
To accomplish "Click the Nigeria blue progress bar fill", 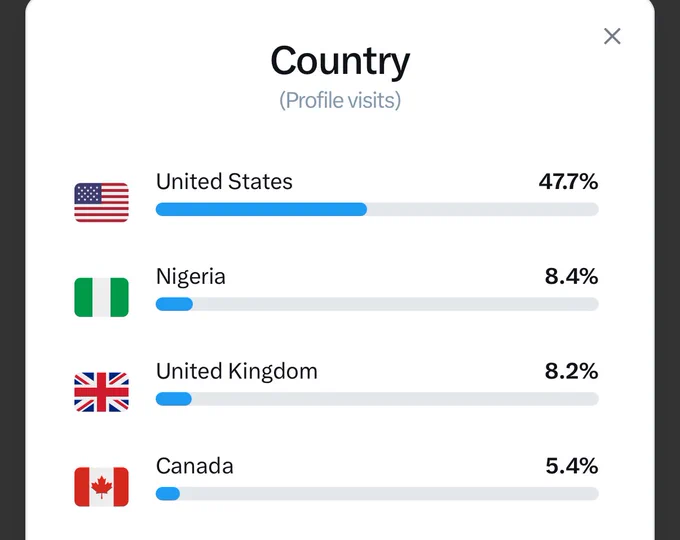I will (174, 304).
